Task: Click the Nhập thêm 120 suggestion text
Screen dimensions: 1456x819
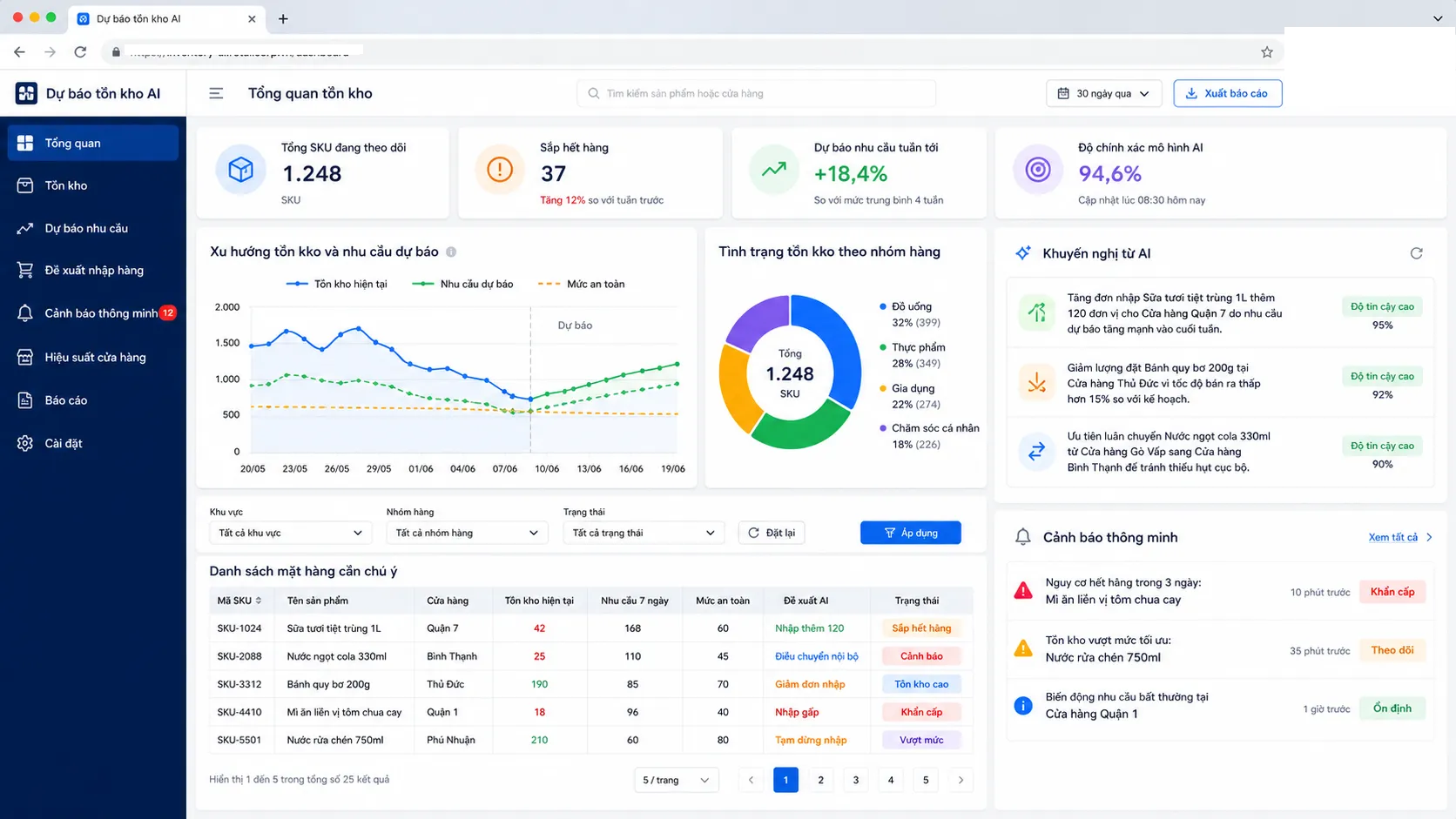Action: click(810, 628)
